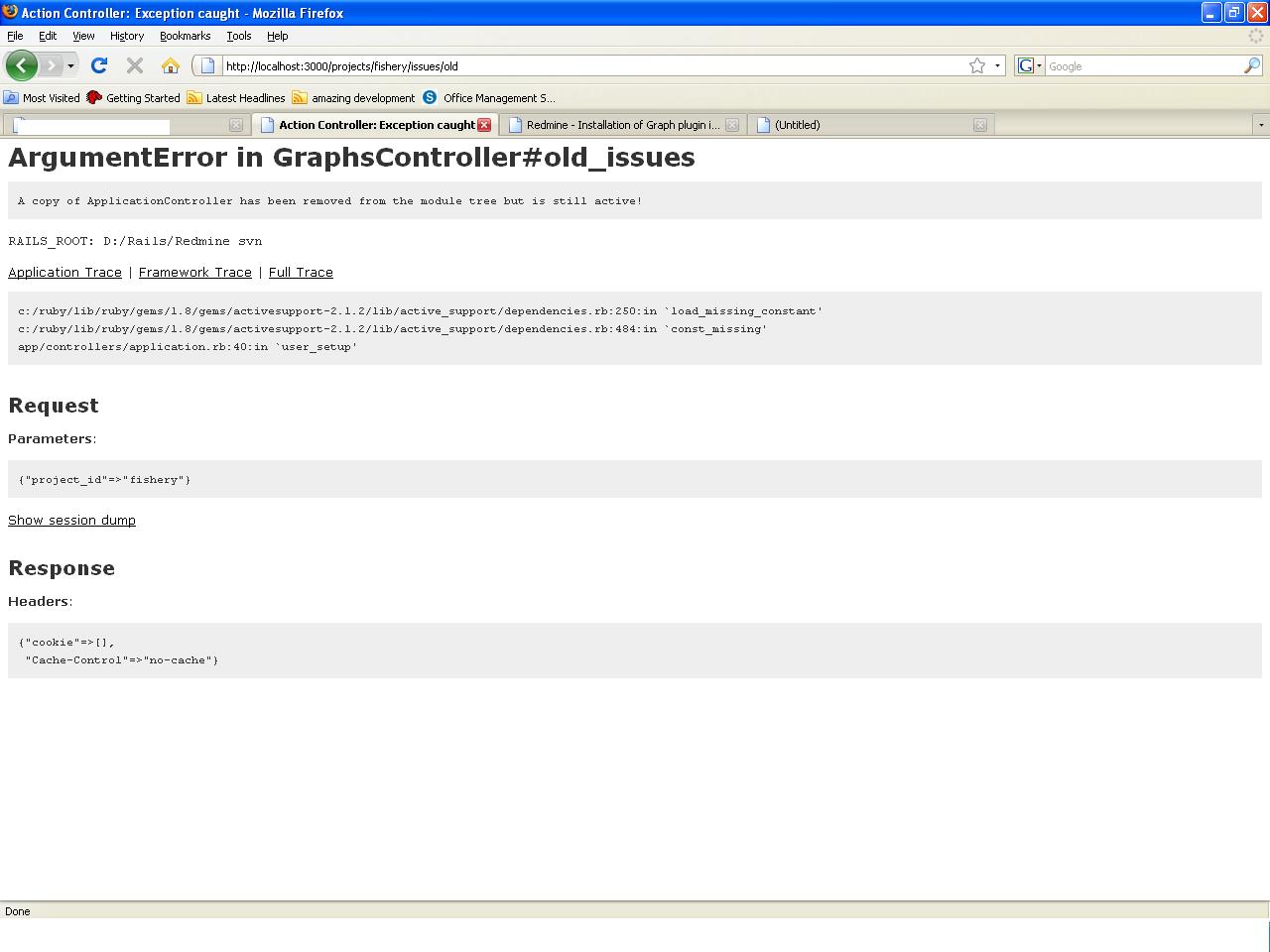Viewport: 1270px width, 952px height.
Task: Reload the page with the refresh icon
Action: pos(98,65)
